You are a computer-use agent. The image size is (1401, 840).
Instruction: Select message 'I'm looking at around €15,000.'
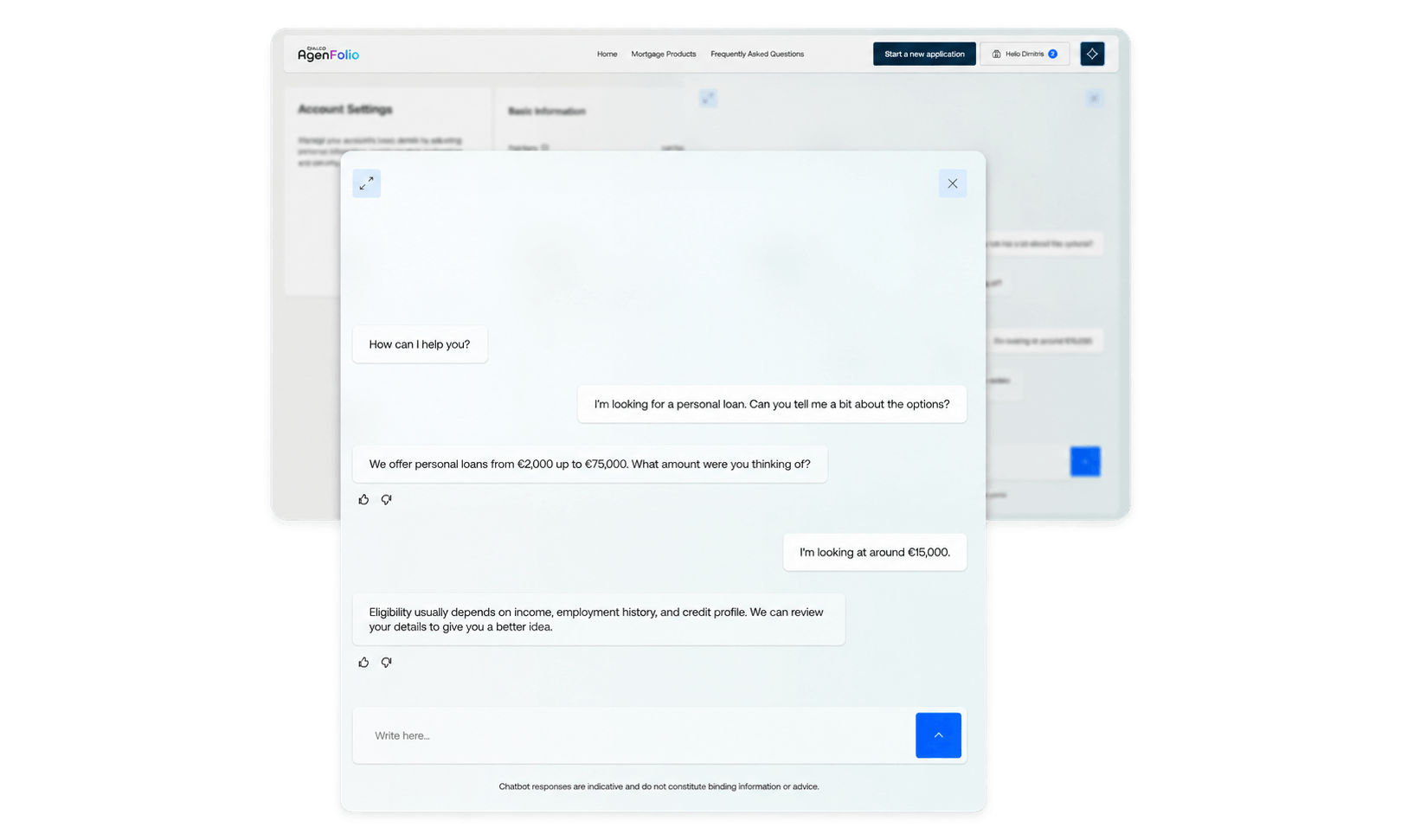coord(875,552)
